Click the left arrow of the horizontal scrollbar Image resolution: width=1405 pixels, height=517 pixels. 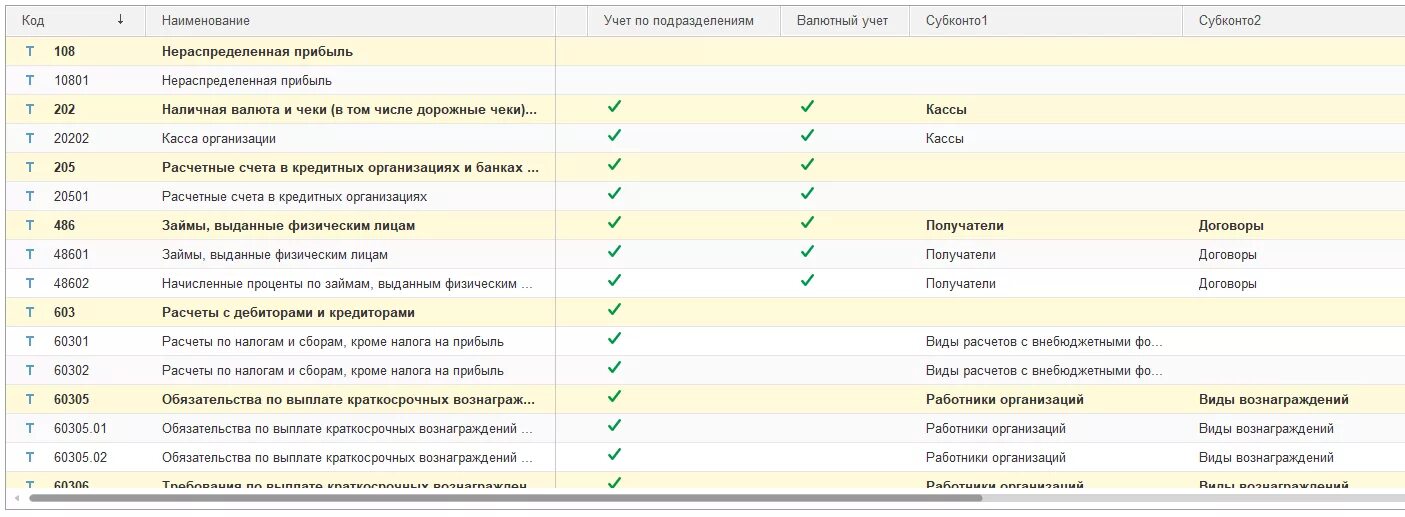15,497
